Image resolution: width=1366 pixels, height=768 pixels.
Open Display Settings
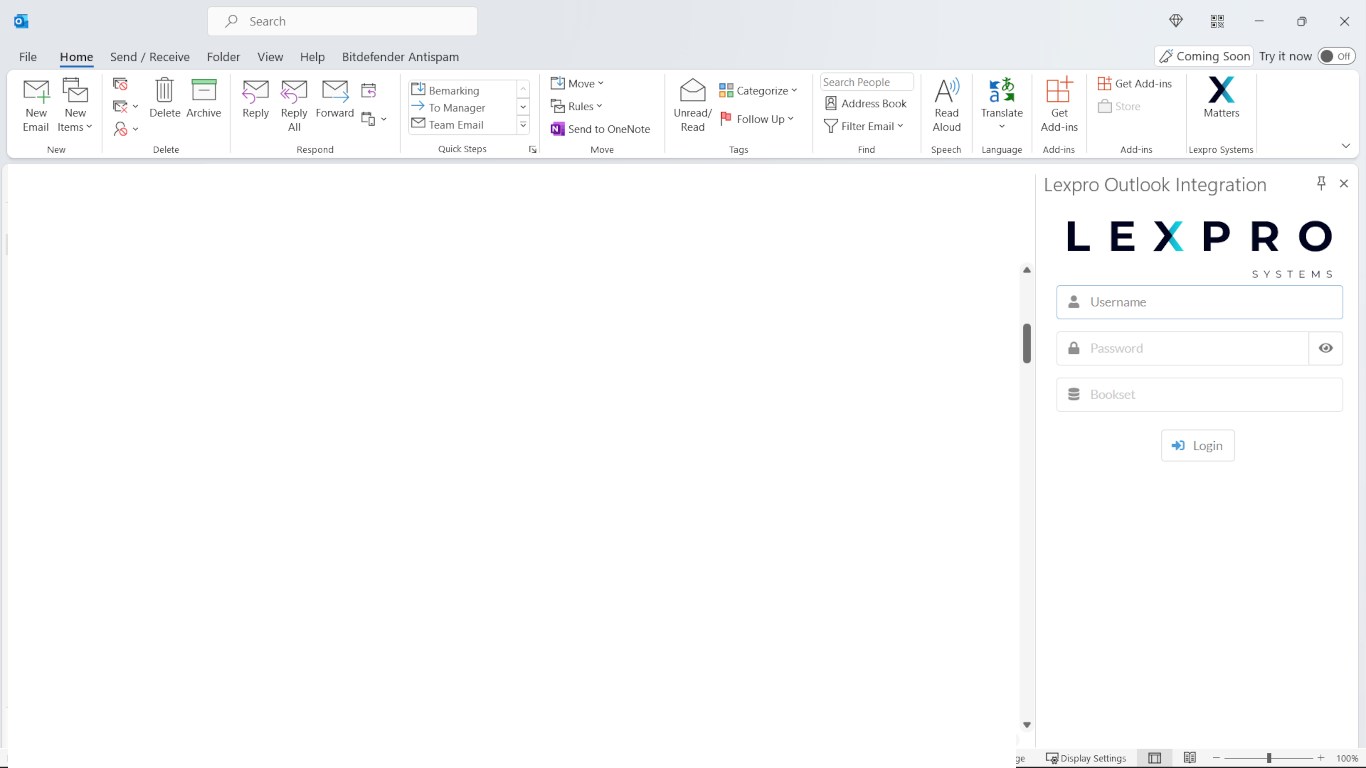pos(1086,758)
